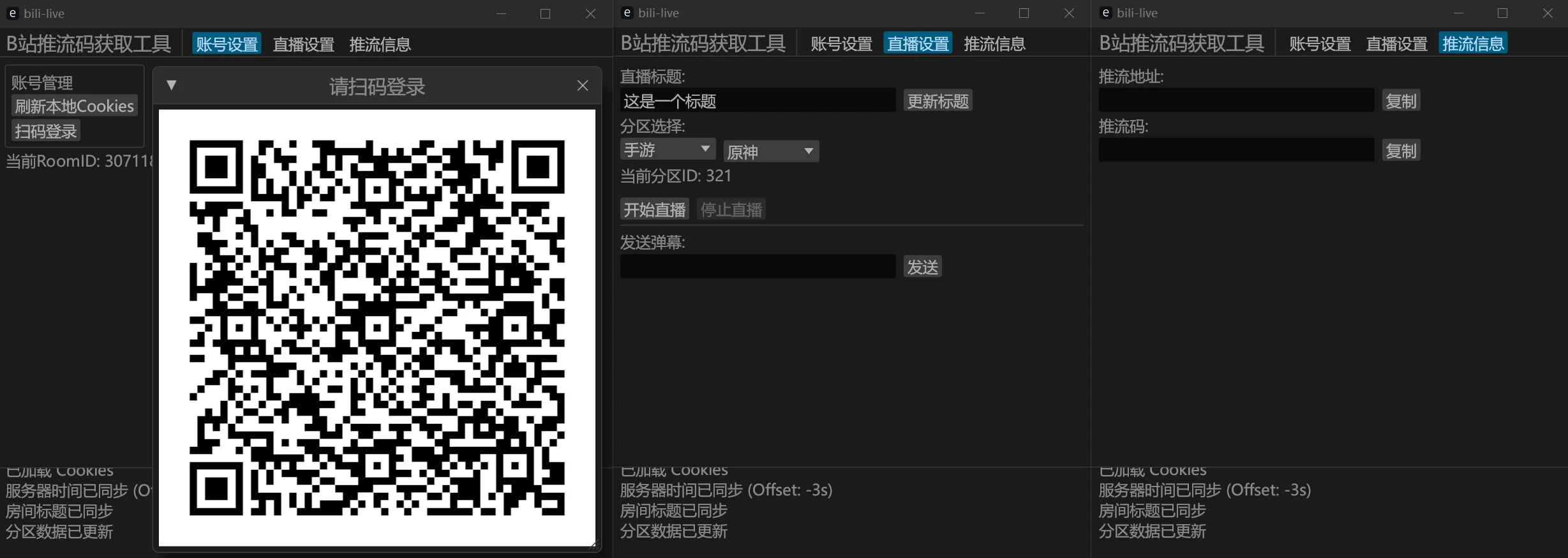Click the 推流地址 text field

click(1236, 100)
